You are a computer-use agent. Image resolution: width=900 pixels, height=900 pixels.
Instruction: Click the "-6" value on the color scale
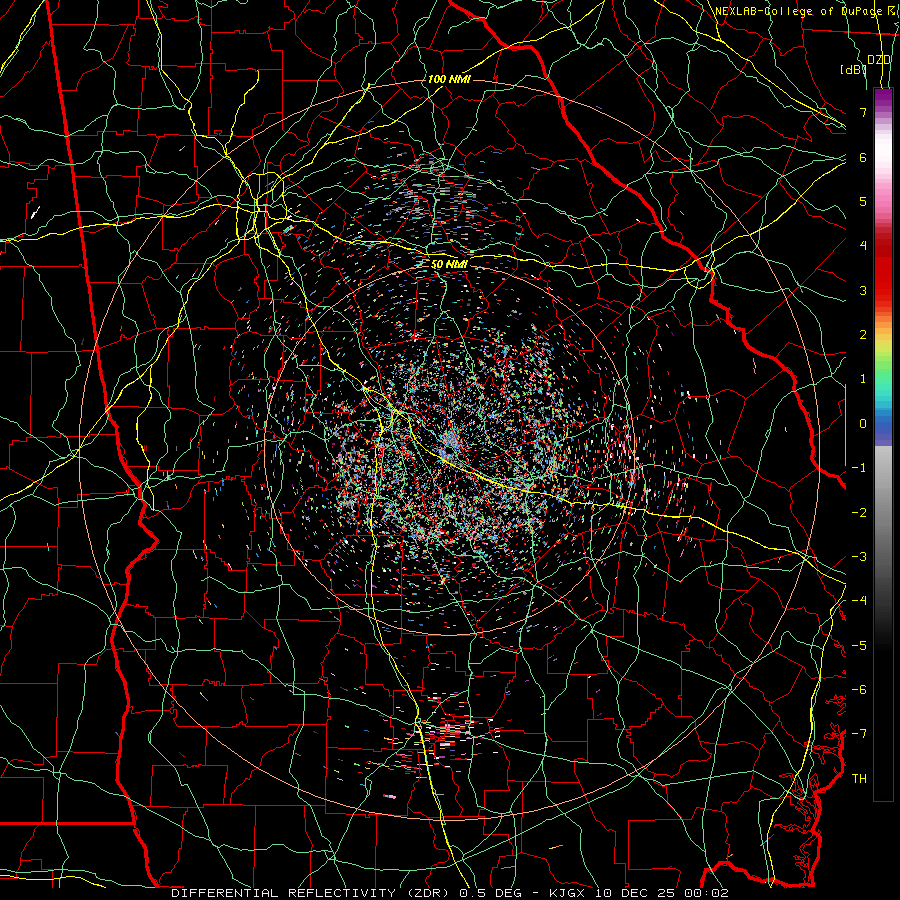(x=859, y=690)
